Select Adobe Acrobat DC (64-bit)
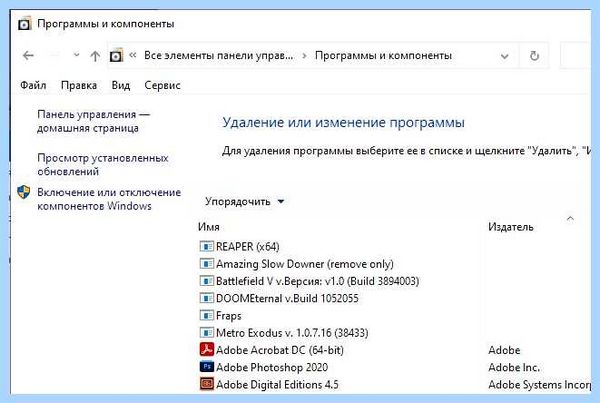 280,350
